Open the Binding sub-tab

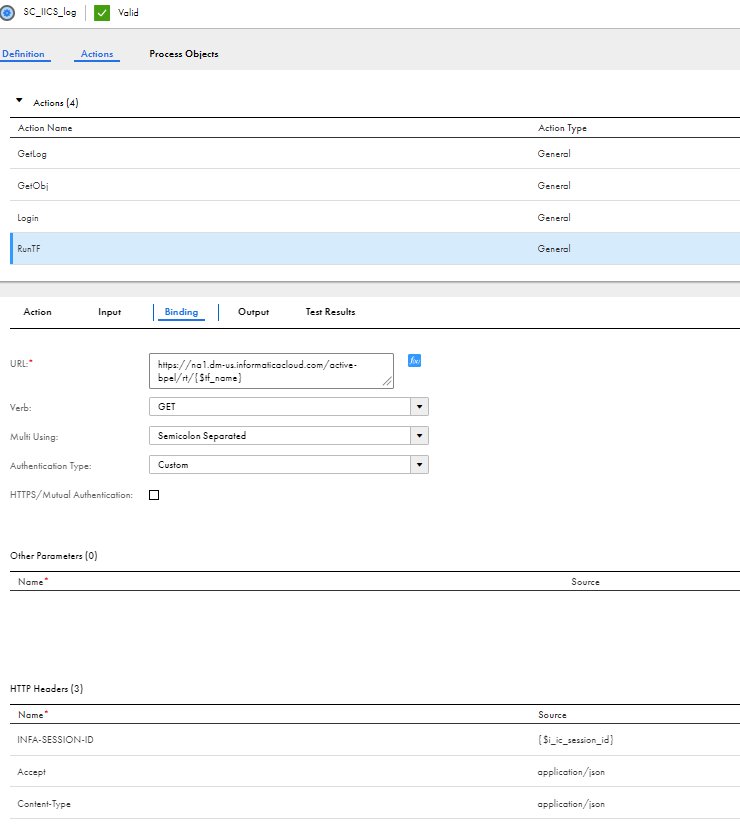coord(181,311)
